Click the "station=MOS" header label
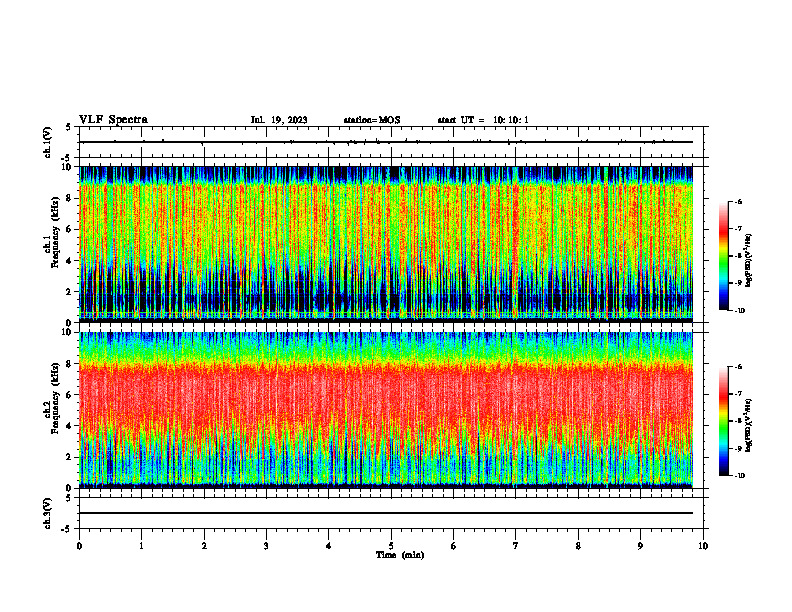 click(x=372, y=120)
